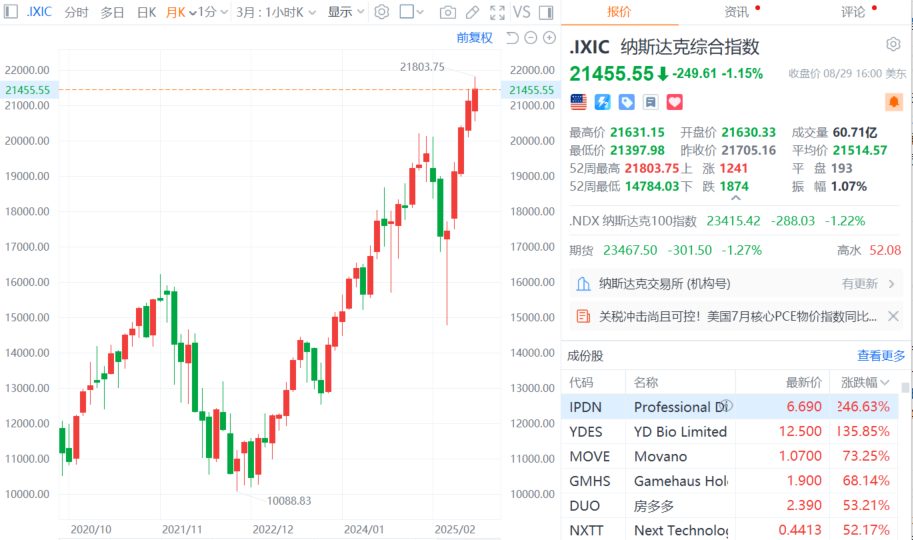Set price alert with orange bell
The height and width of the screenshot is (540, 913).
(x=894, y=102)
